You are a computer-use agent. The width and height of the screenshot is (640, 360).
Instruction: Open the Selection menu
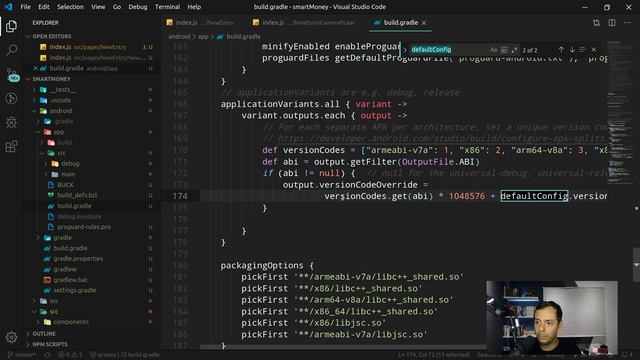tap(70, 7)
